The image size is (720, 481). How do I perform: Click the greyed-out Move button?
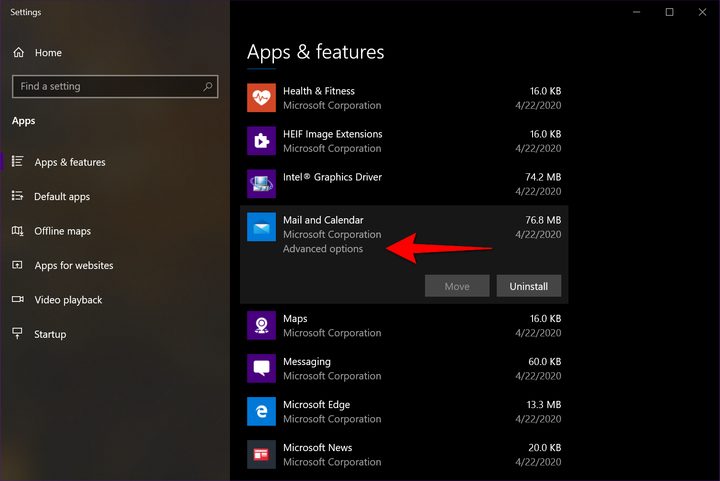click(457, 286)
